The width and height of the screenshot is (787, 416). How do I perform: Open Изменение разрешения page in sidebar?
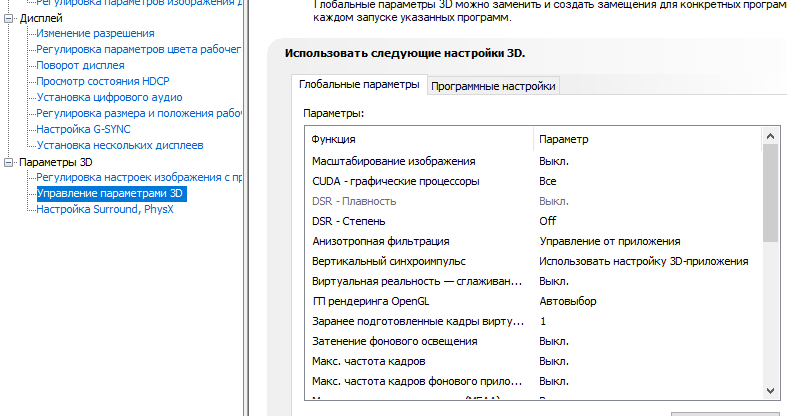tap(88, 33)
